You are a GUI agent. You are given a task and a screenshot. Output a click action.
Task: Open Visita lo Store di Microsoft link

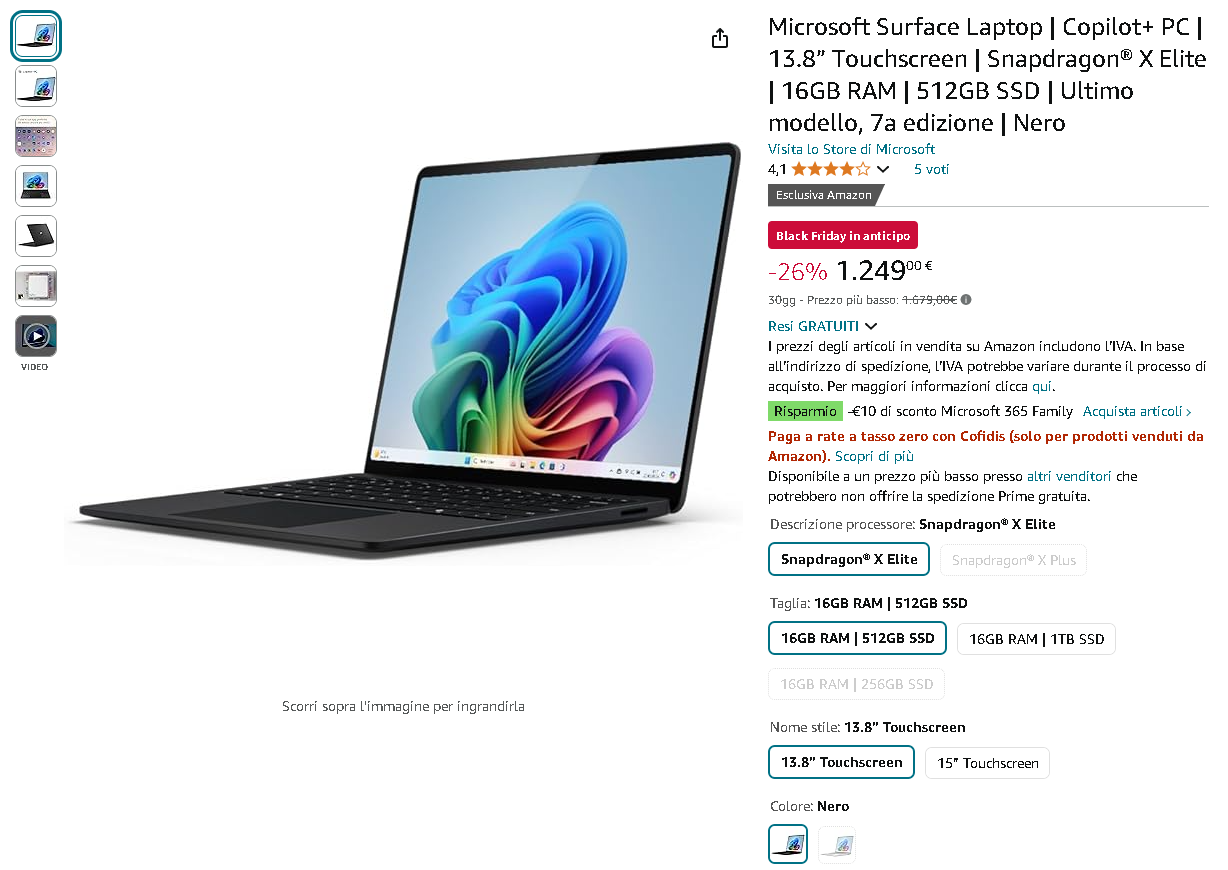click(852, 149)
